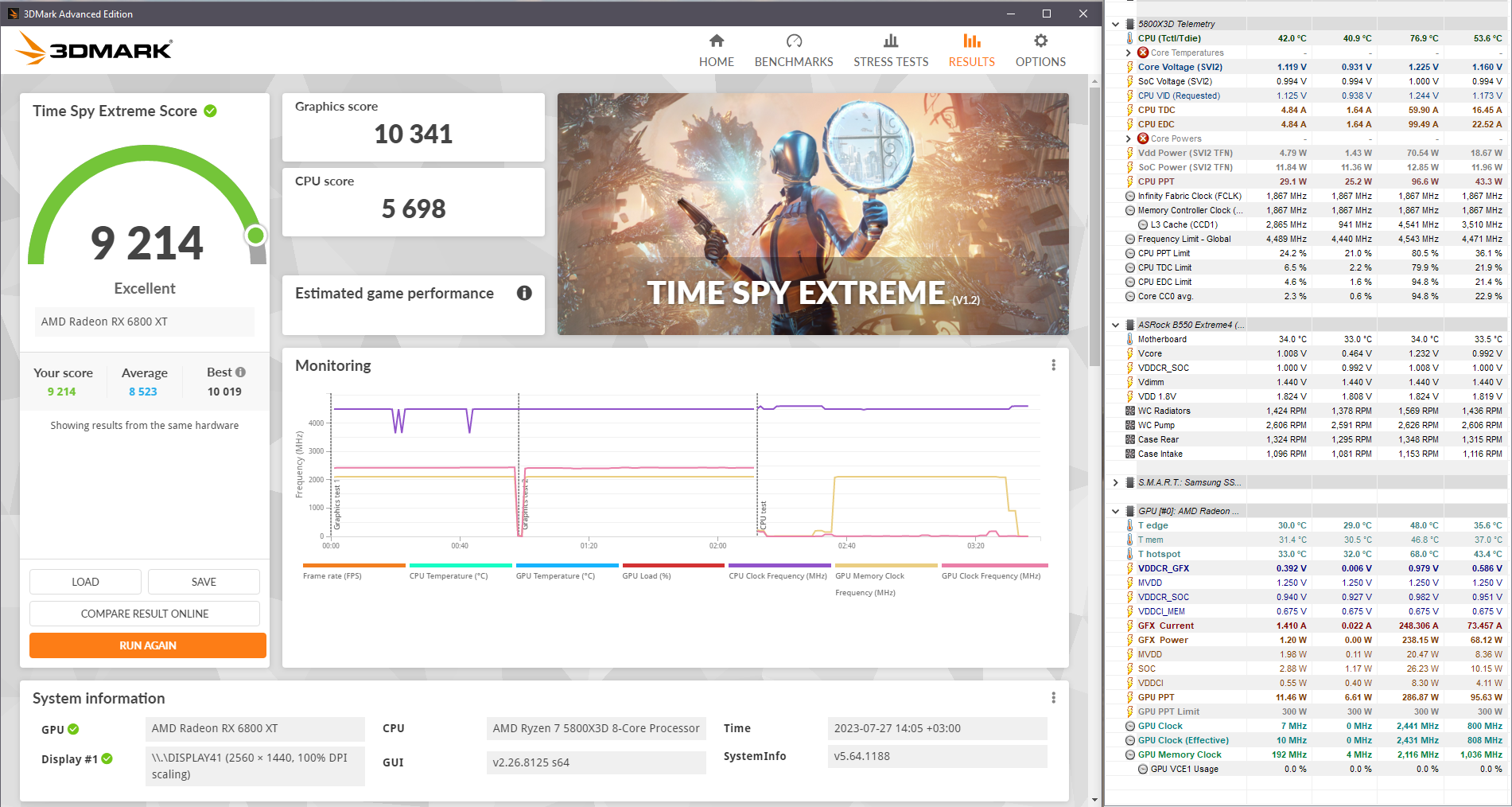Click the CPU score value 5 698
This screenshot has width=1512, height=807.
point(414,209)
